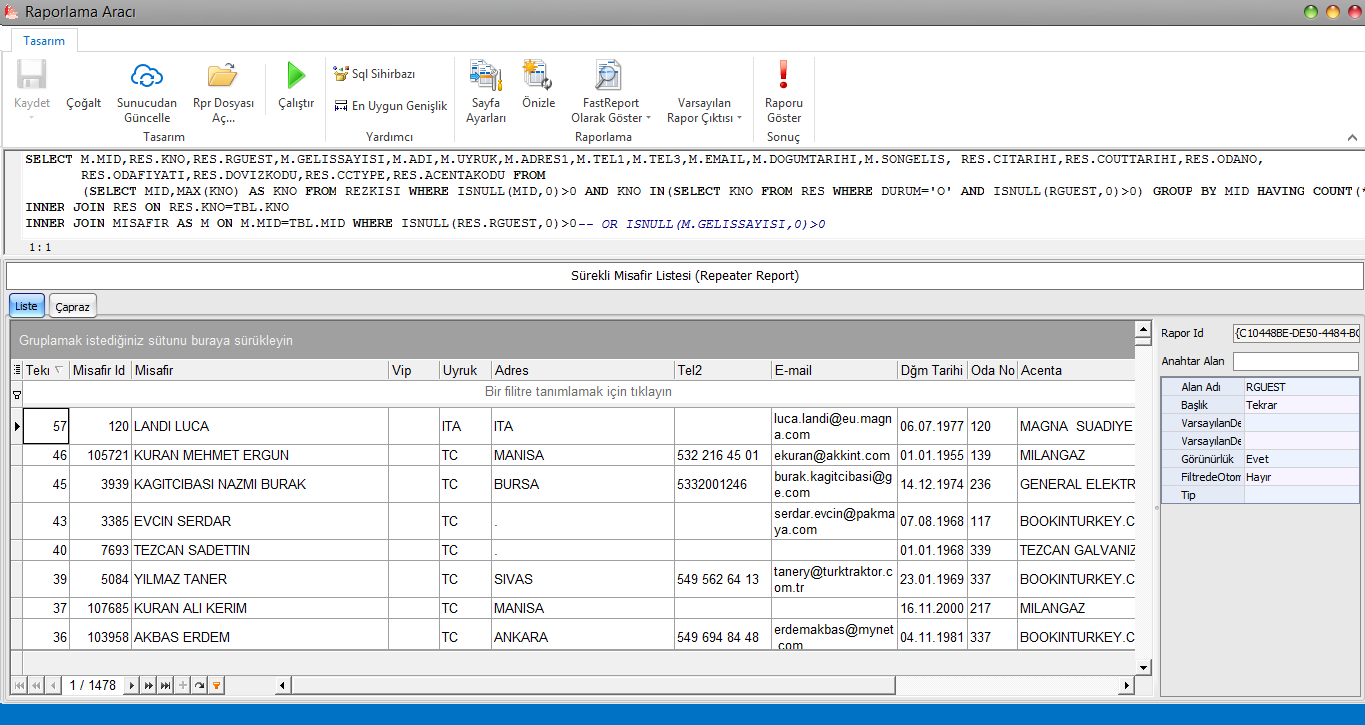Switch to the Liste tab
The image size is (1365, 725).
[26, 306]
